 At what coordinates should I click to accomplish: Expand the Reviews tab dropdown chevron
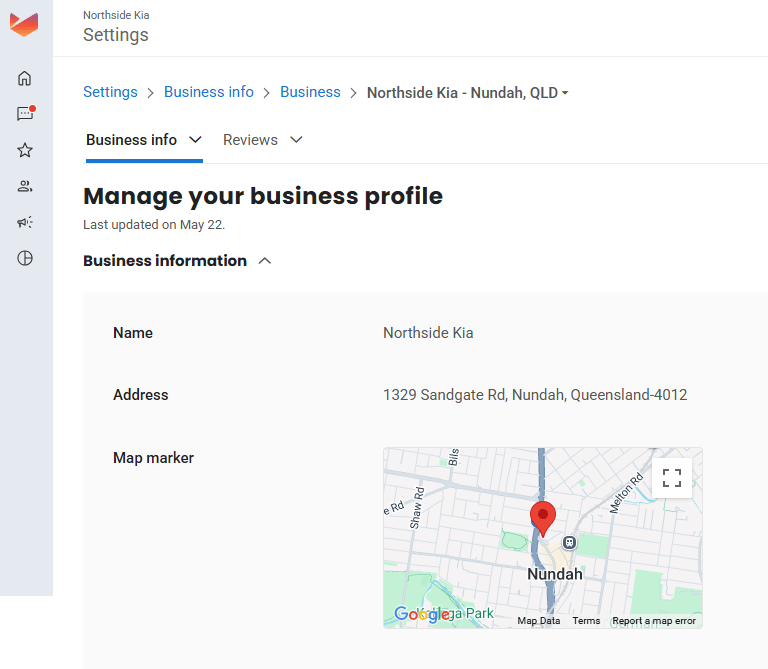pos(296,140)
